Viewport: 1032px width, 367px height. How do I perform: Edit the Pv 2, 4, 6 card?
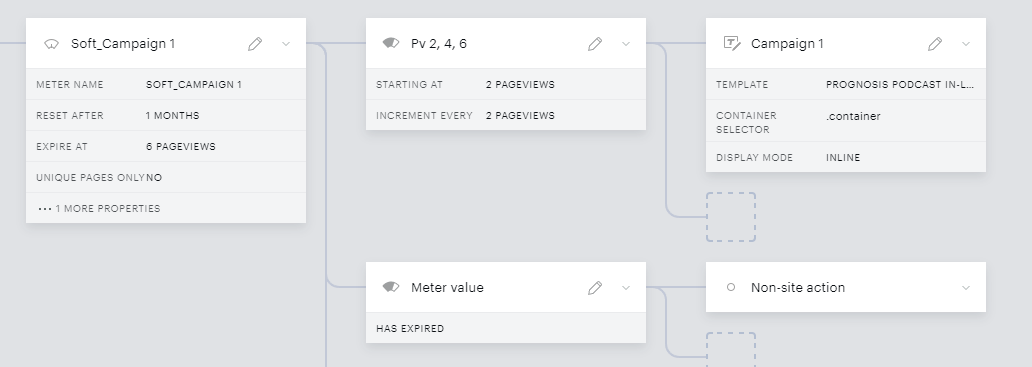pos(595,44)
